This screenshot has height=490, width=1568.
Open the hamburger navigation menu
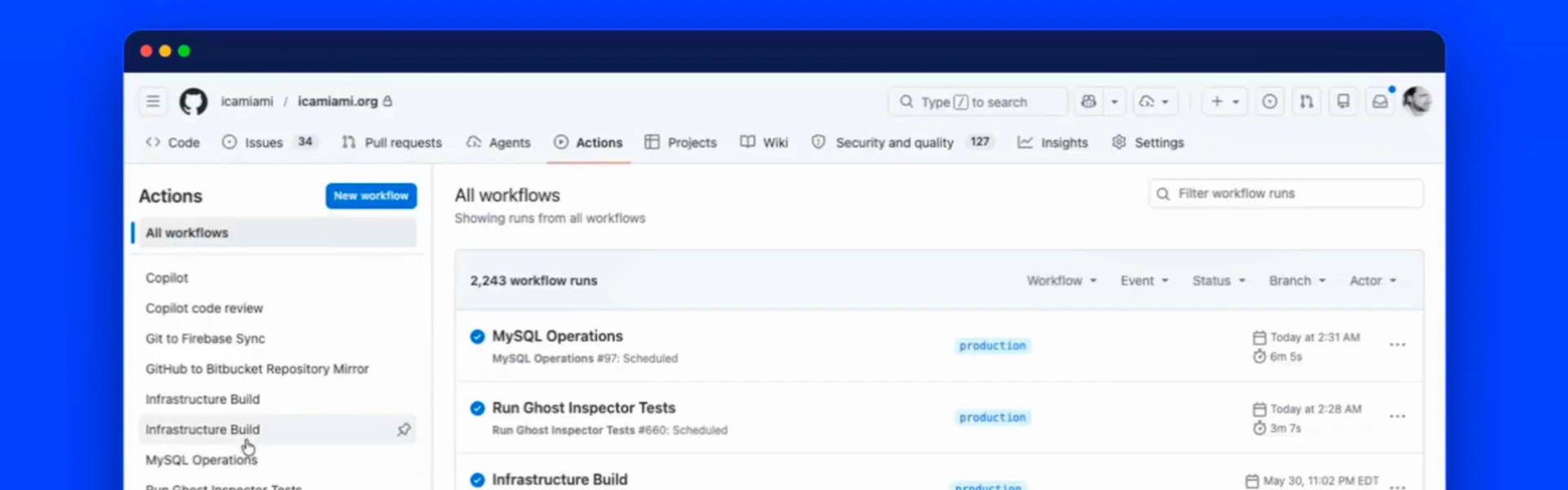point(153,101)
